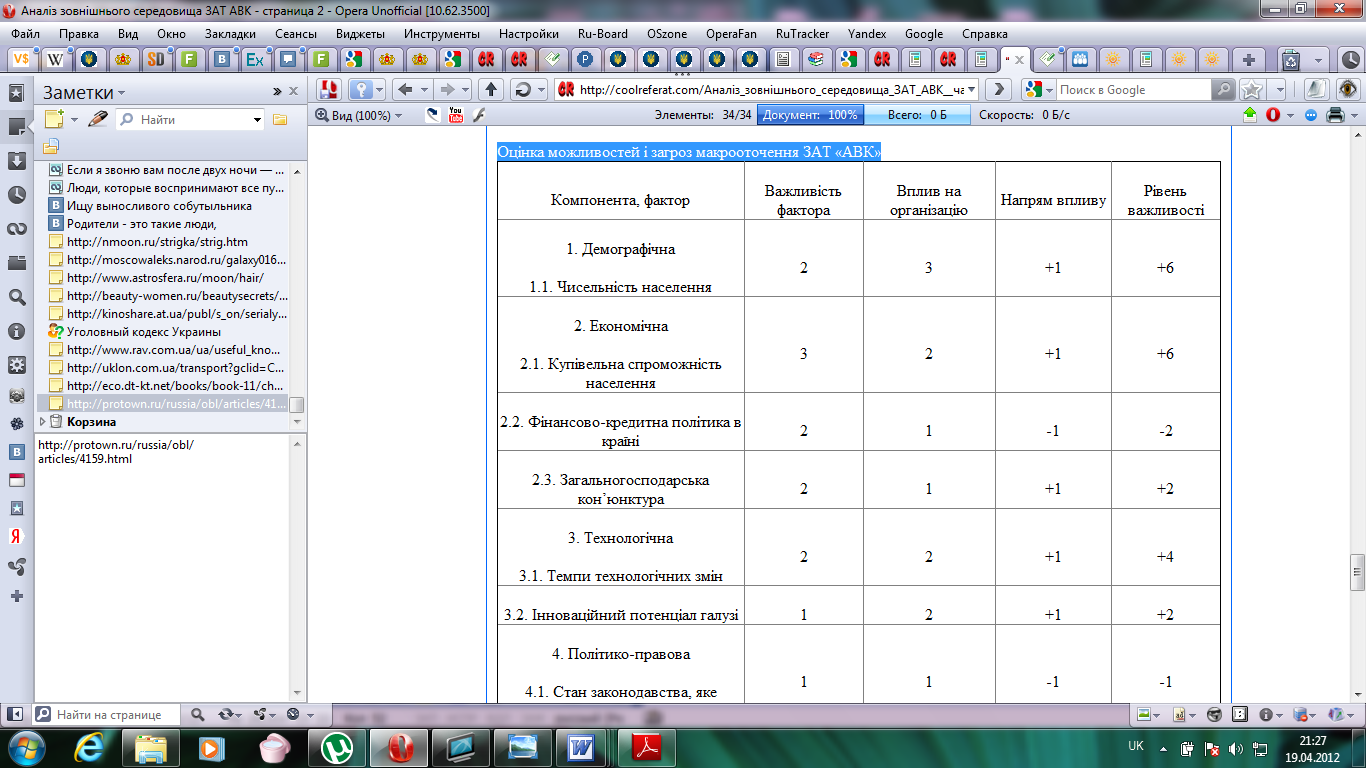
Task: Open the Закладки menu
Action: coord(230,33)
